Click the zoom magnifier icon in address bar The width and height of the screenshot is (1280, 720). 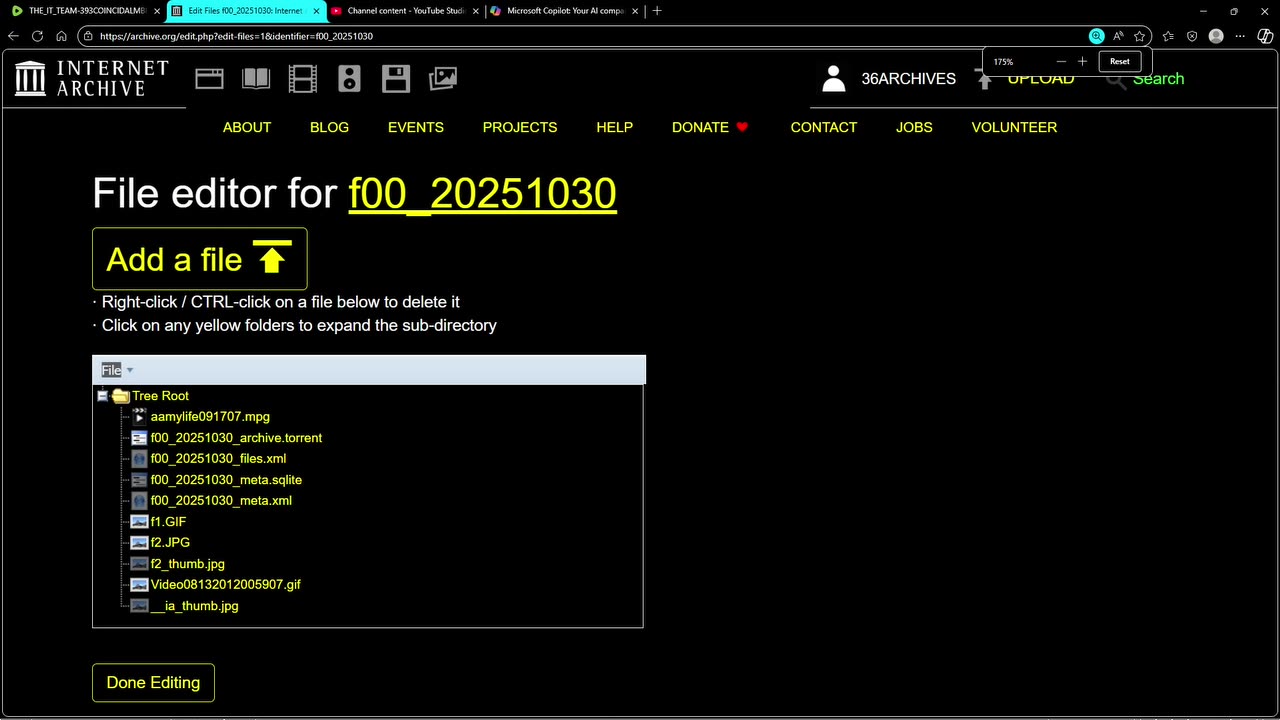click(1097, 36)
